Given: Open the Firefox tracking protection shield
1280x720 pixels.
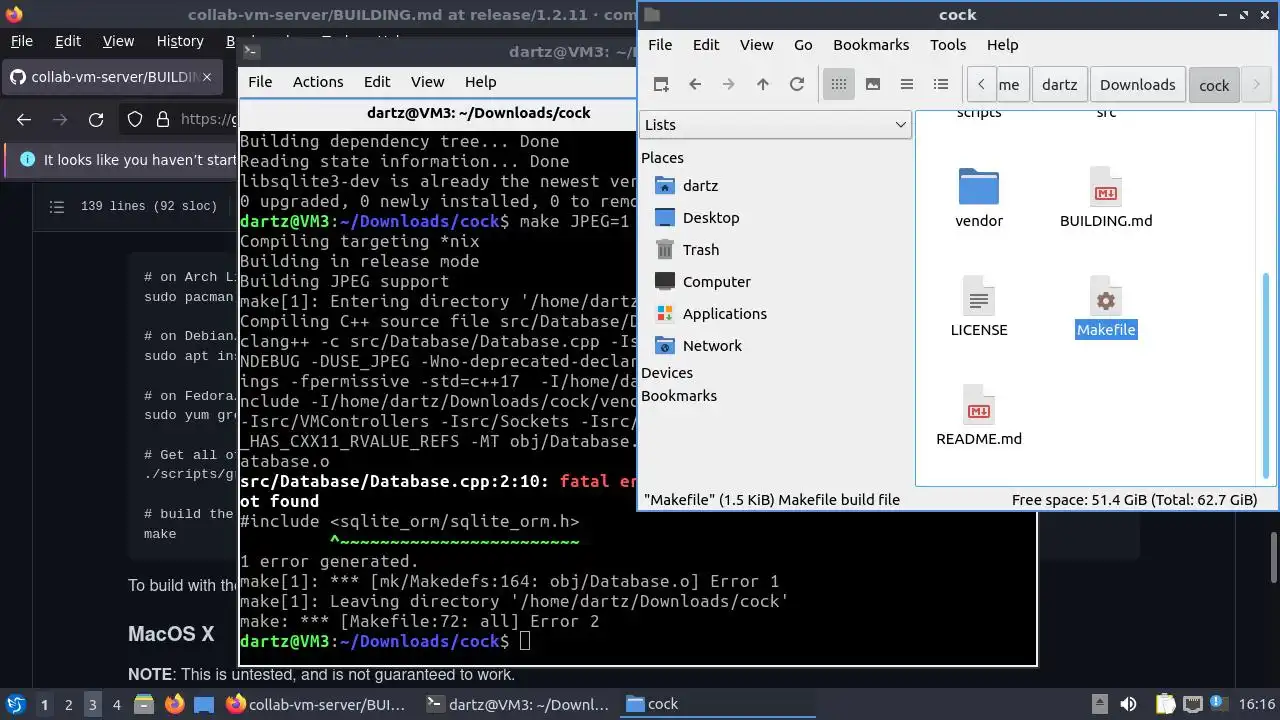Looking at the screenshot, I should point(135,119).
